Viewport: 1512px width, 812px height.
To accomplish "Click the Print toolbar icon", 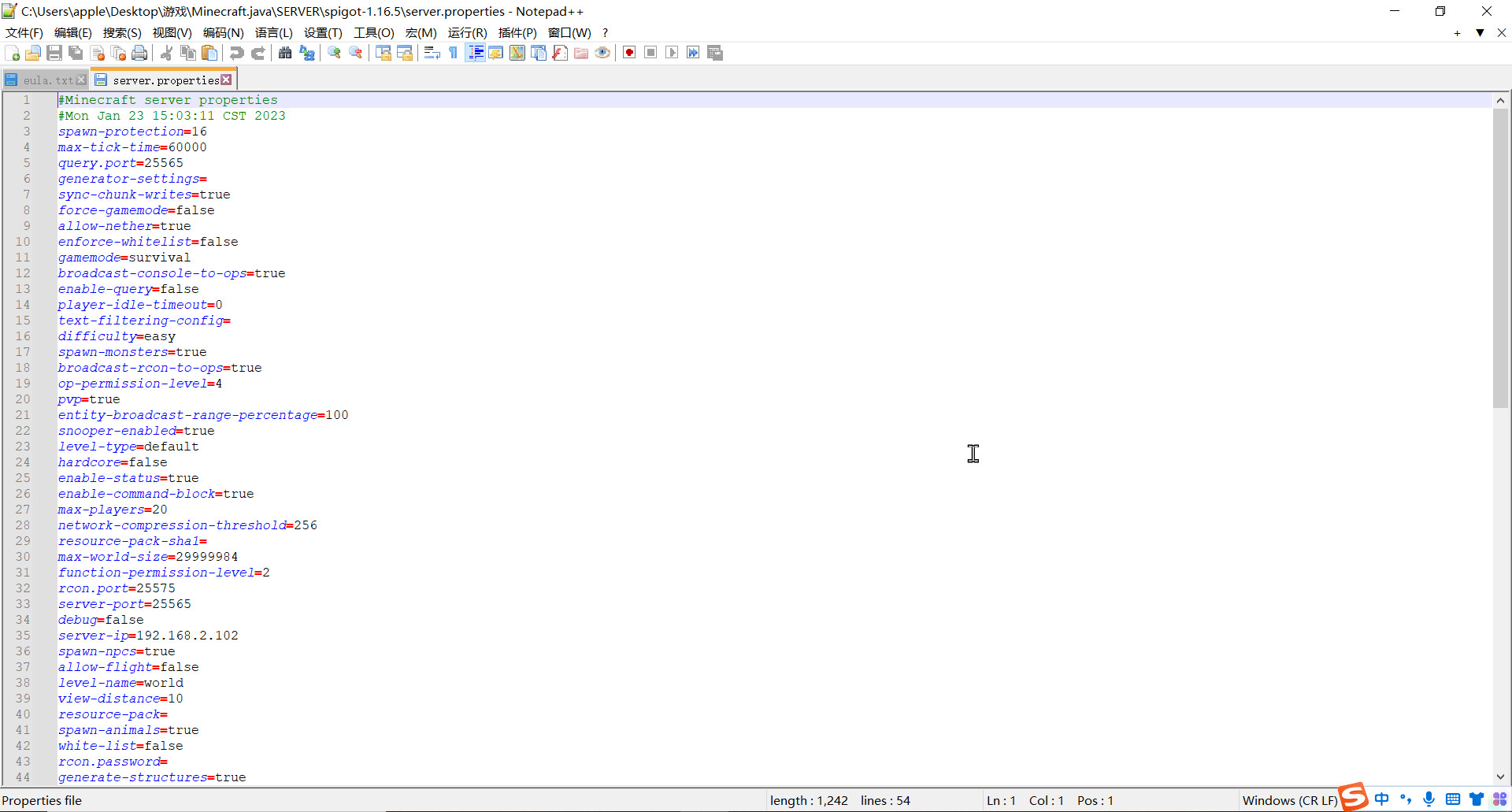I will click(140, 53).
